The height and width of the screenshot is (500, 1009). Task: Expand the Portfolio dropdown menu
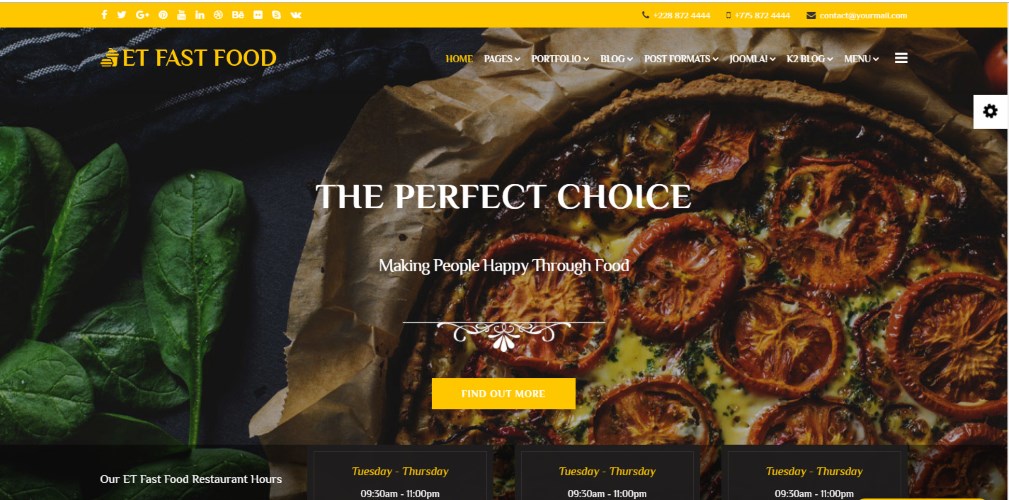tap(560, 59)
